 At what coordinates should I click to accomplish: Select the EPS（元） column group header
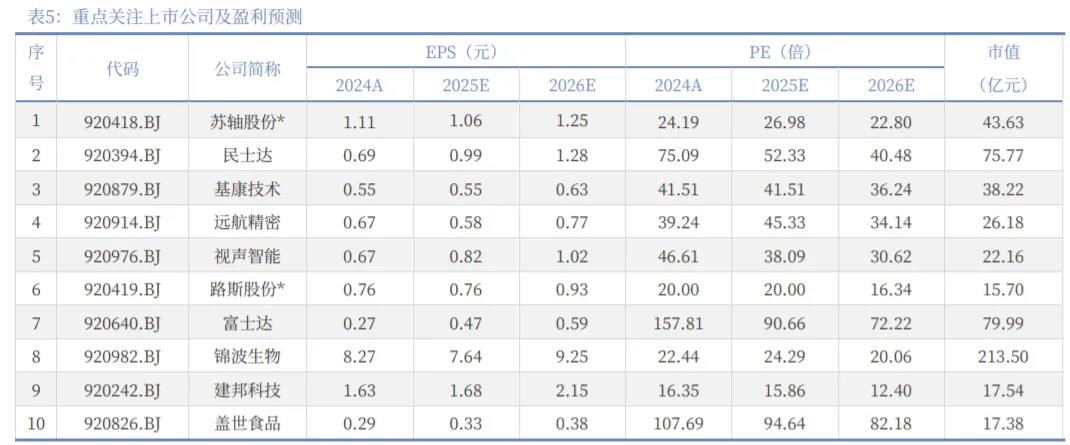coord(466,52)
